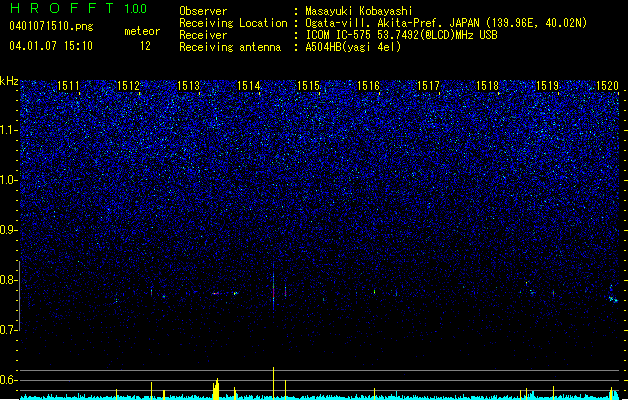Click the 1511 time marker
The width and height of the screenshot is (629, 400).
(x=68, y=86)
